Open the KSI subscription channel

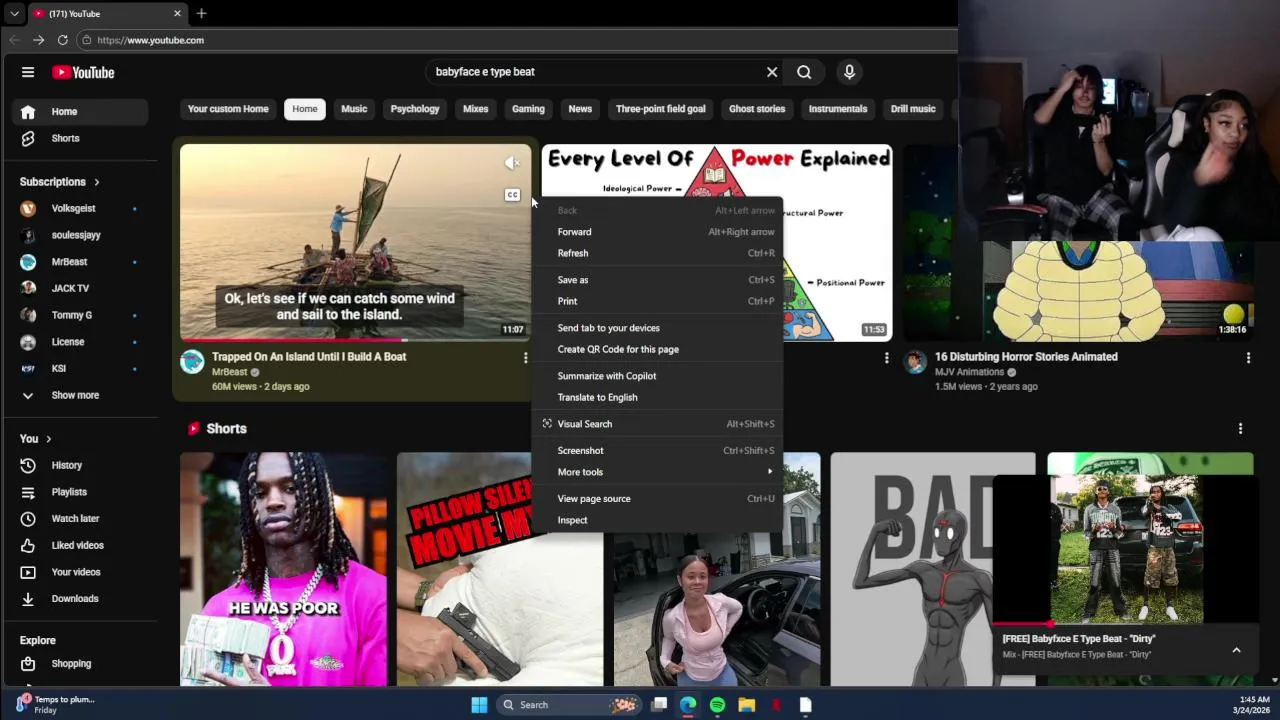pos(80,368)
